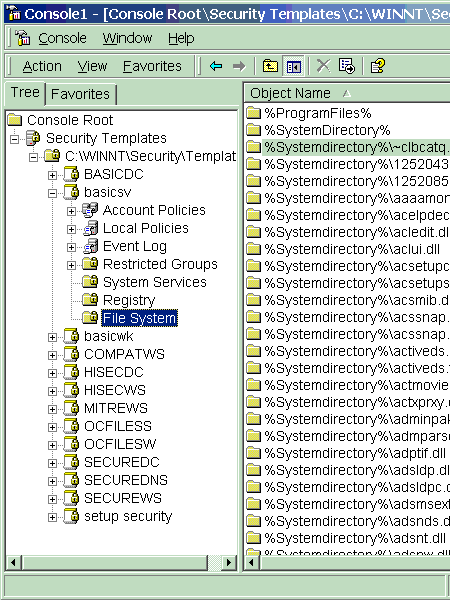The image size is (450, 600).
Task: Click the %ProgramFiles% folder icon
Action: click(x=253, y=113)
